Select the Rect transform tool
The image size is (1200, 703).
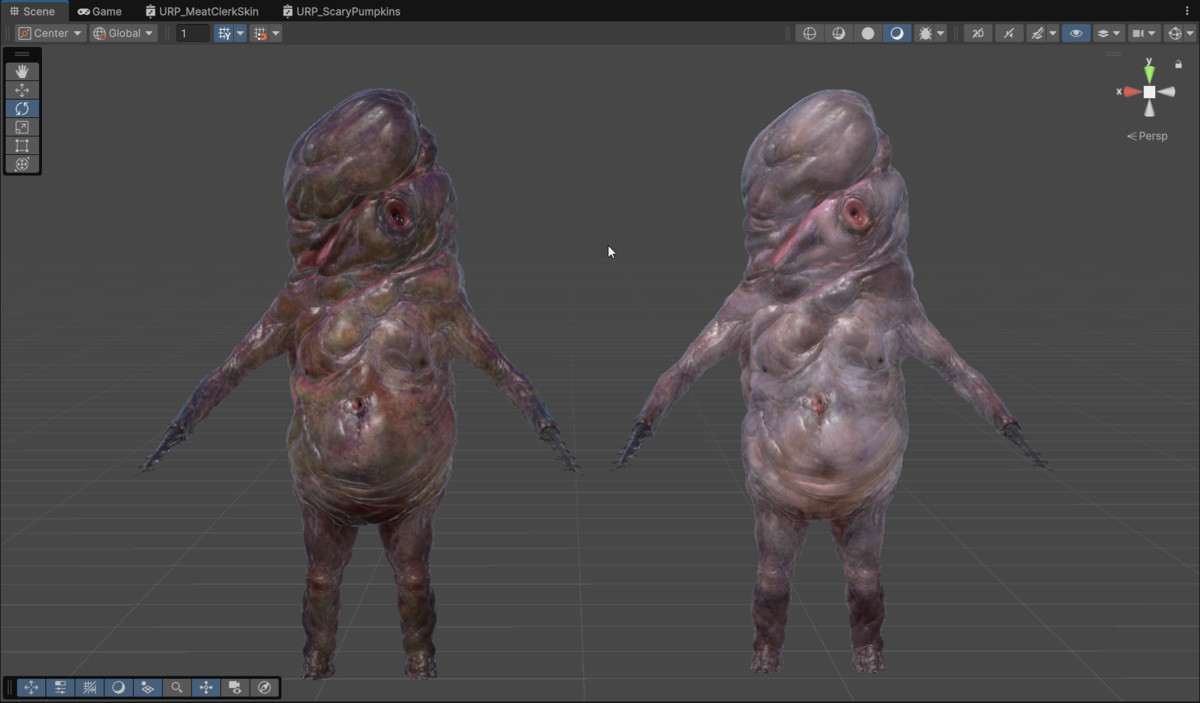click(22, 145)
